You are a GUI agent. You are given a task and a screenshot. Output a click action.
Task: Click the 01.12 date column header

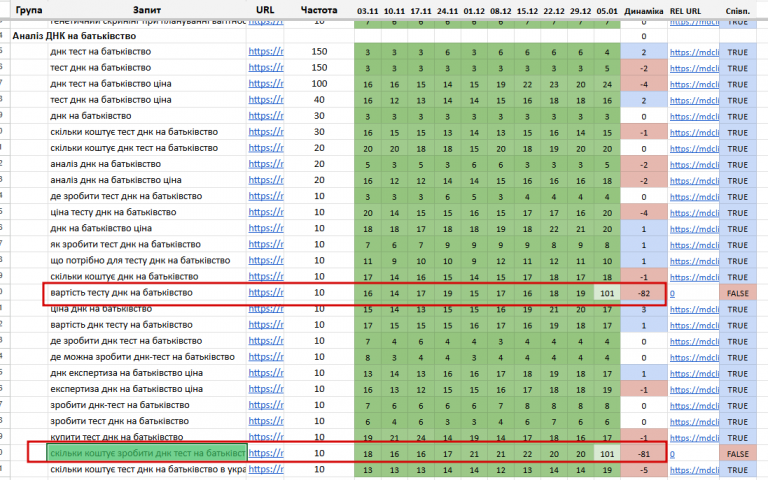474,11
